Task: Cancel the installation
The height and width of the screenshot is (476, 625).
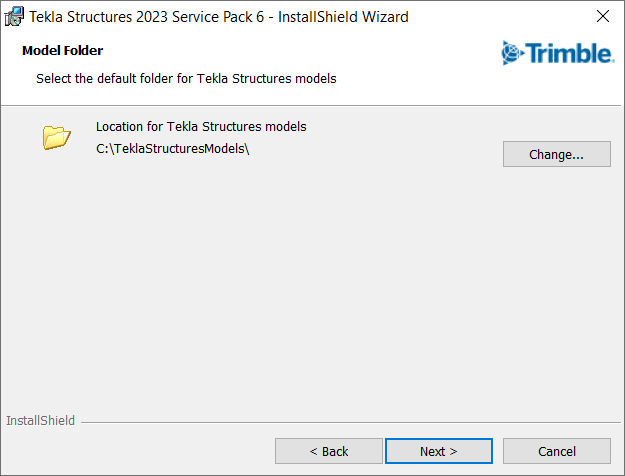Action: pos(557,451)
